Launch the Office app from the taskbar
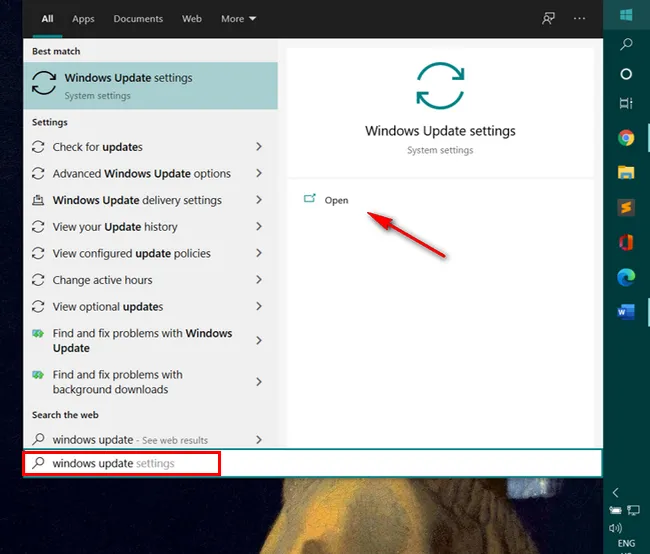 (626, 242)
